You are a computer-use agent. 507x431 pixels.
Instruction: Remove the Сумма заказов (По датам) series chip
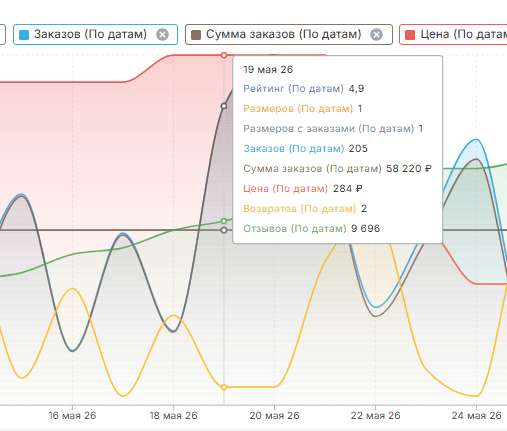click(x=376, y=34)
